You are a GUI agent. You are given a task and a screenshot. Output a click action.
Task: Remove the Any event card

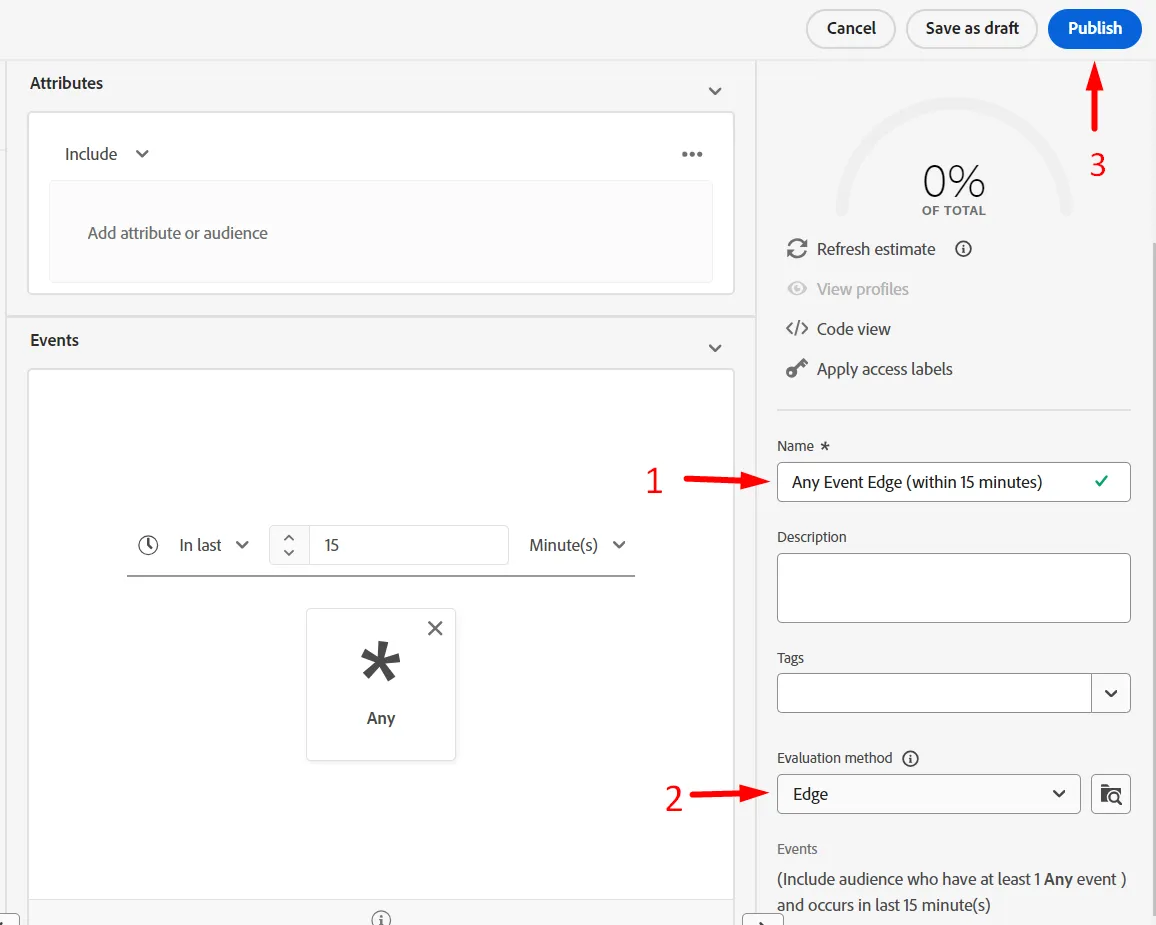tap(435, 628)
